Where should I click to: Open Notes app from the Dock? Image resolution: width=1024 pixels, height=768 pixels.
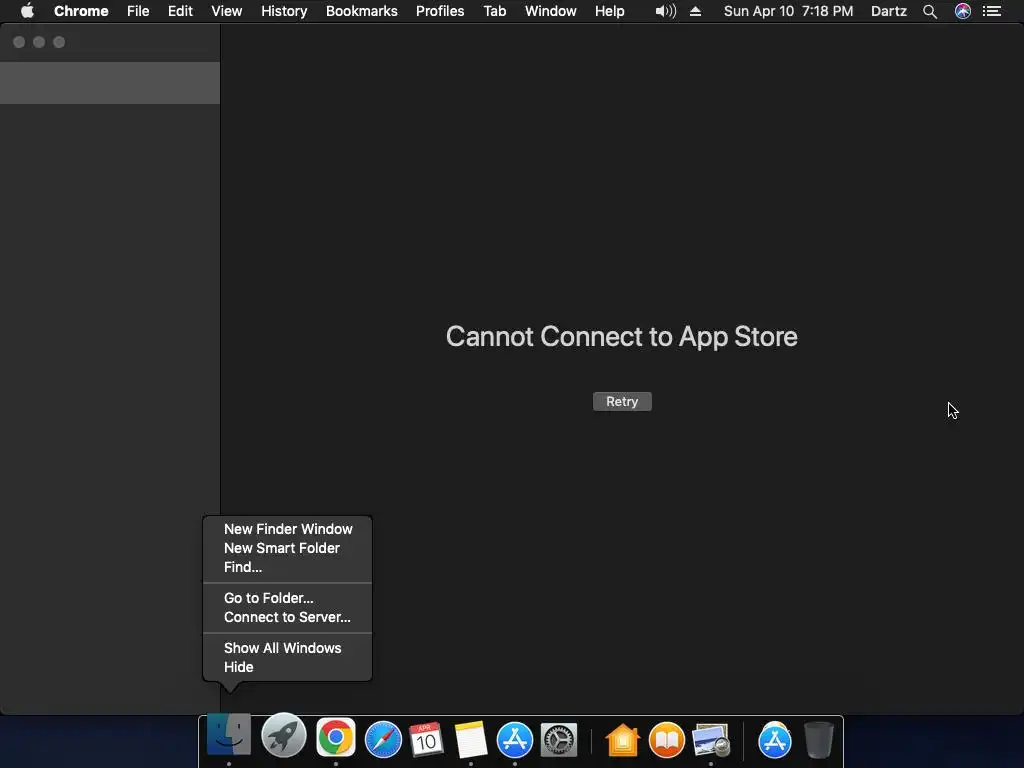[471, 740]
